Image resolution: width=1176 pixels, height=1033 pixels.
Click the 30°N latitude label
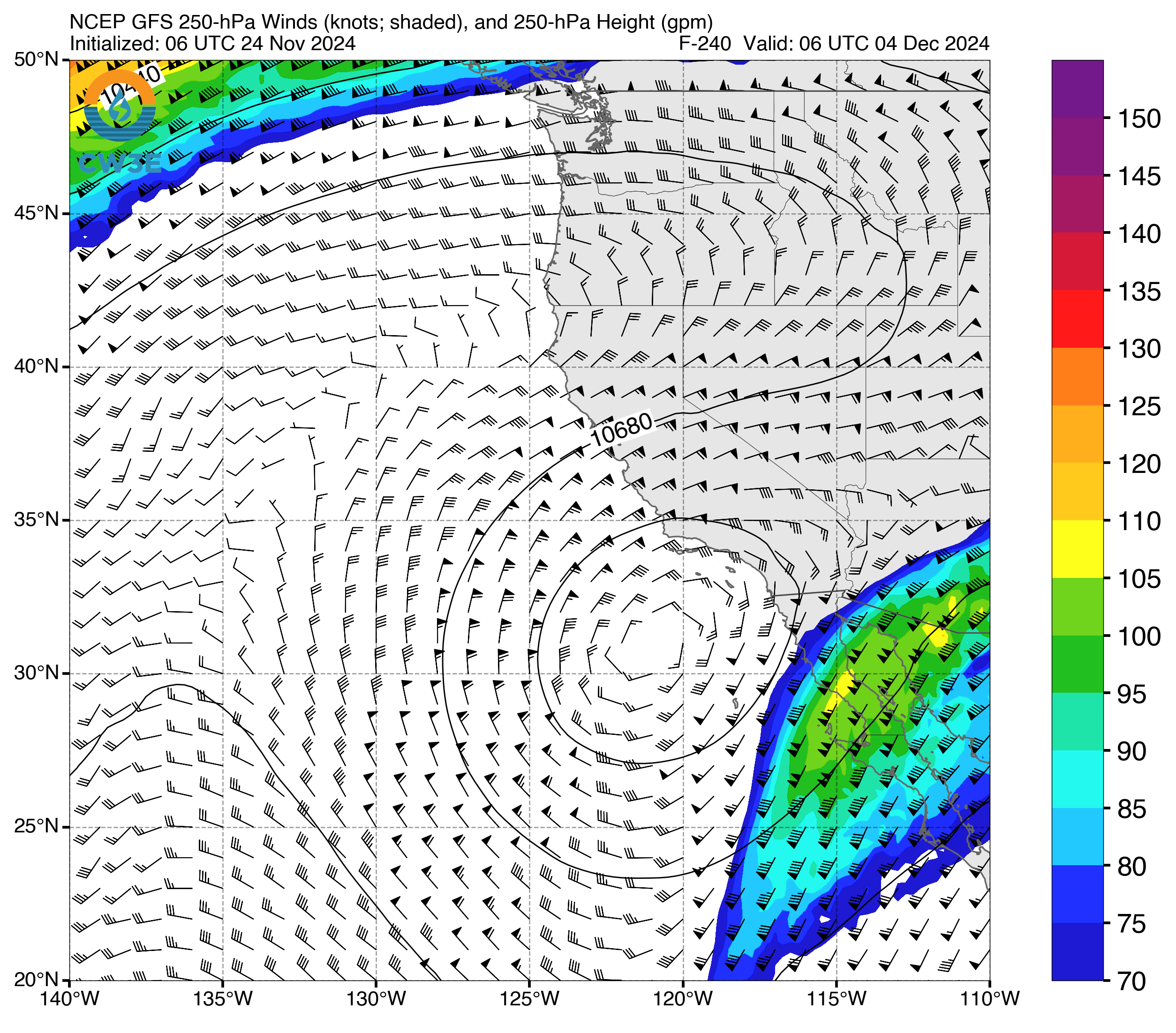pyautogui.click(x=36, y=673)
